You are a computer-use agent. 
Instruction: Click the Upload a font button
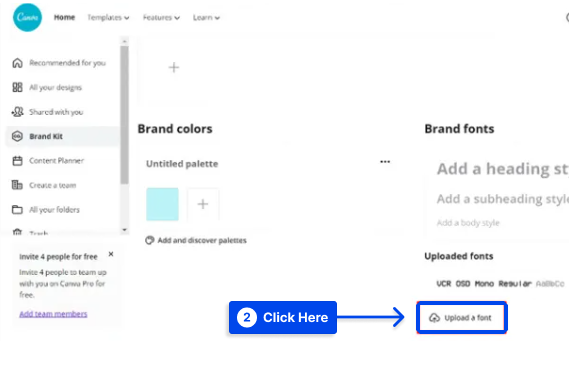coord(462,318)
